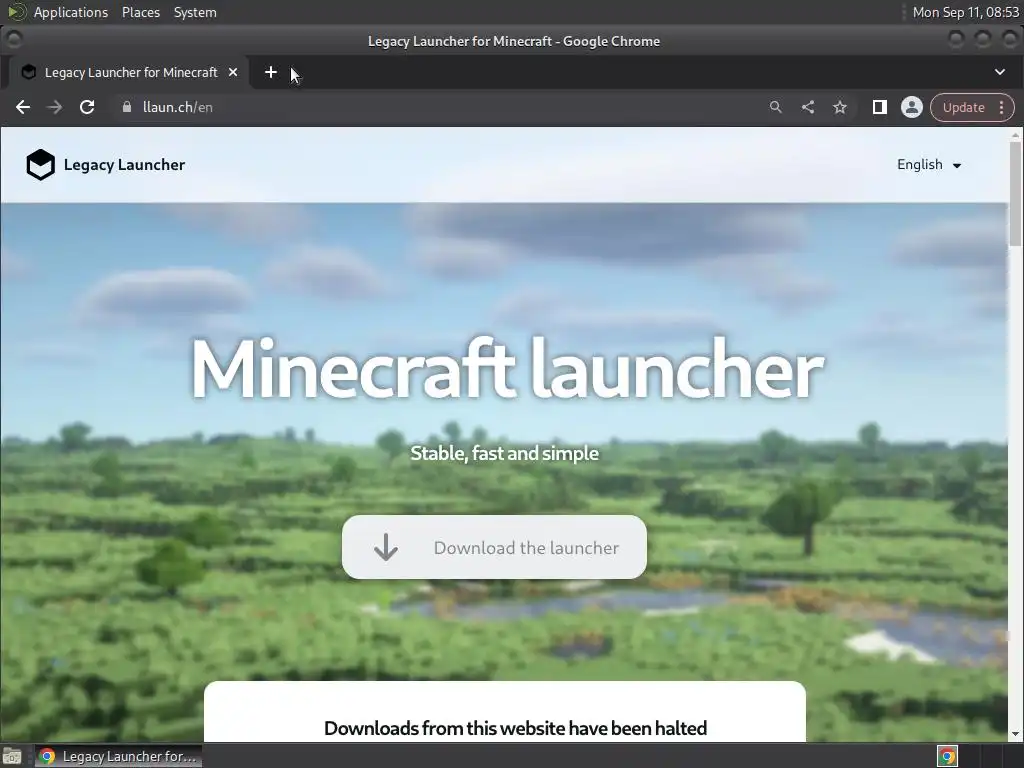
Task: Click the padlock site info icon
Action: click(127, 107)
